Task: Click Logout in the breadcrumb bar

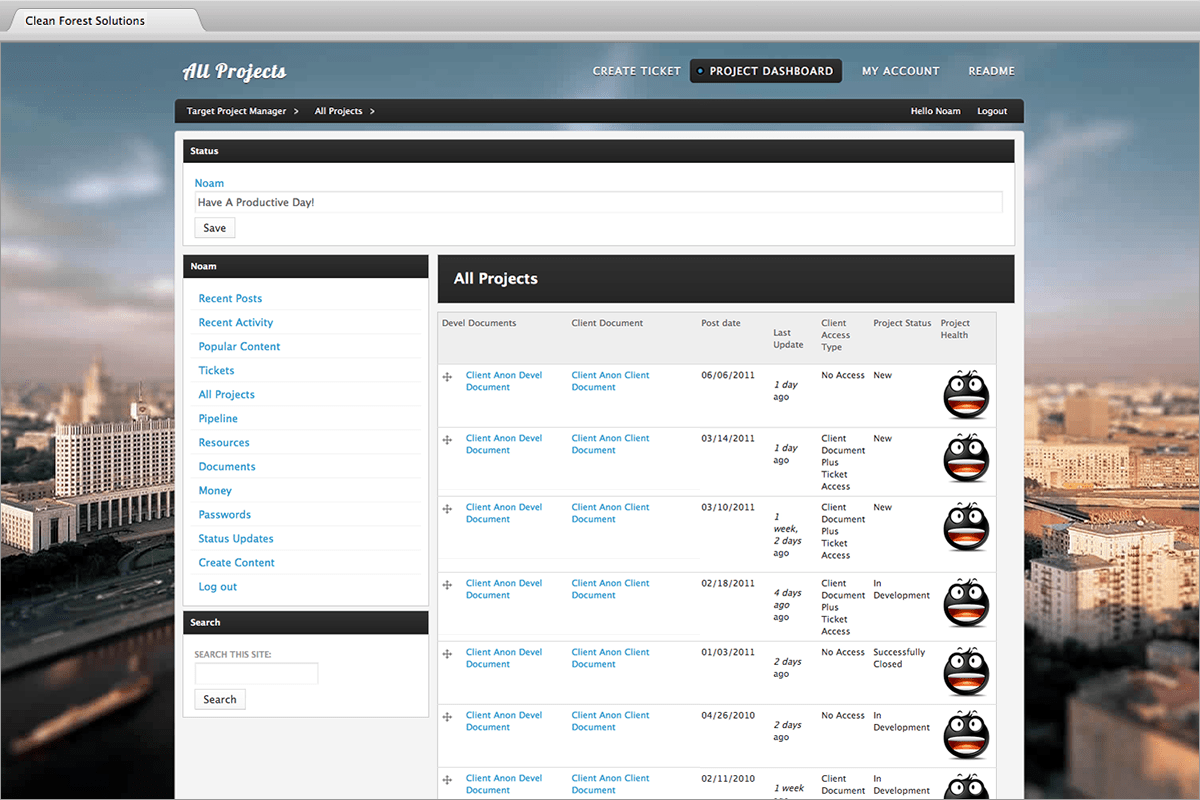Action: pos(992,111)
